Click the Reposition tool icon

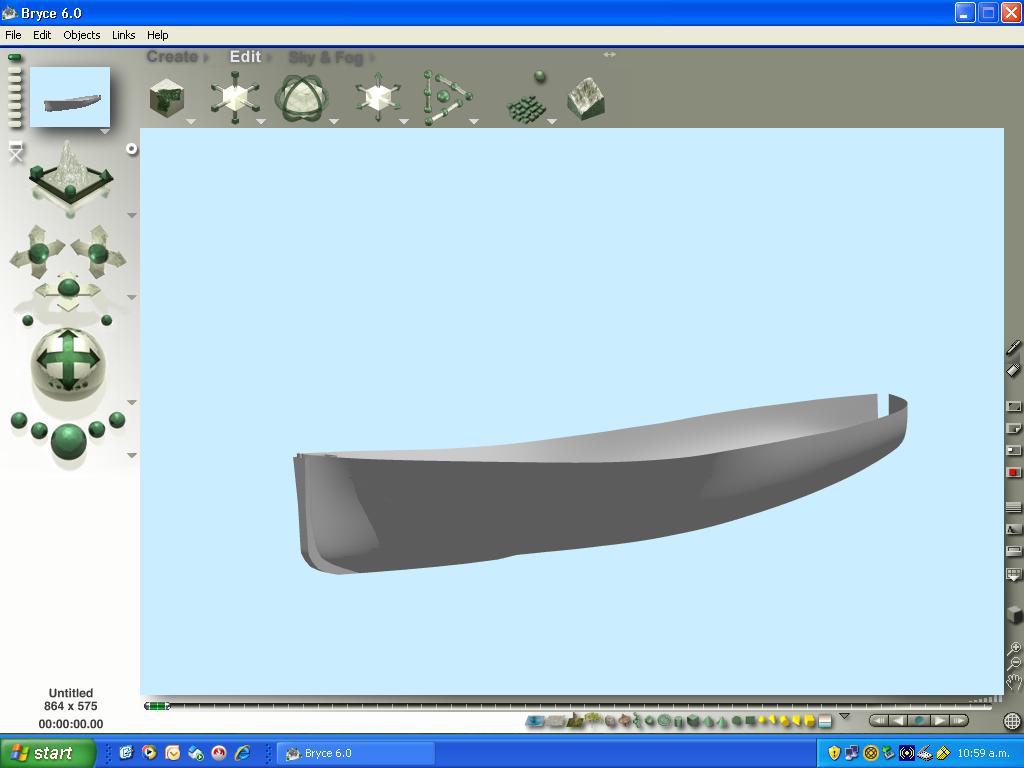[378, 98]
